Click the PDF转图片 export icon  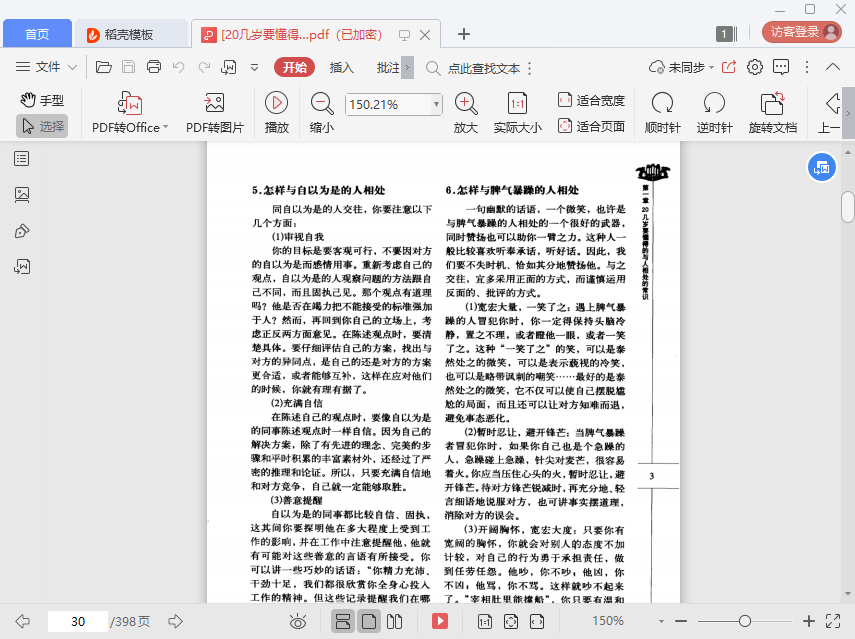pos(214,103)
